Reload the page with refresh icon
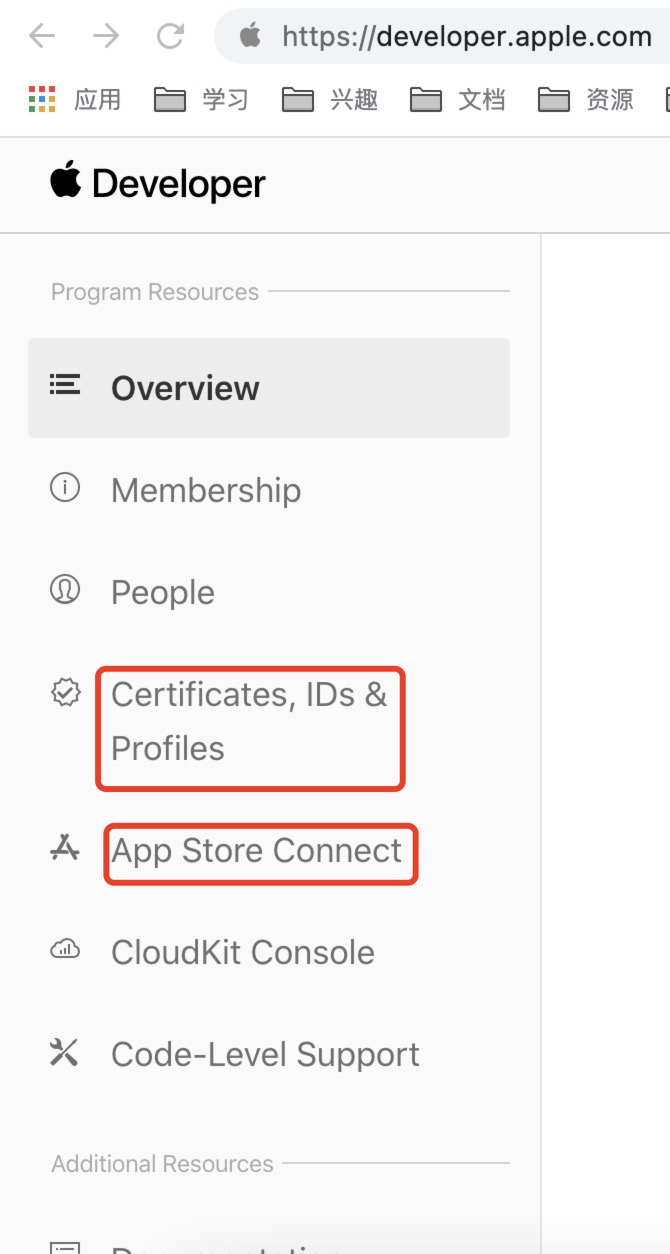Image resolution: width=670 pixels, height=1254 pixels. coord(171,37)
